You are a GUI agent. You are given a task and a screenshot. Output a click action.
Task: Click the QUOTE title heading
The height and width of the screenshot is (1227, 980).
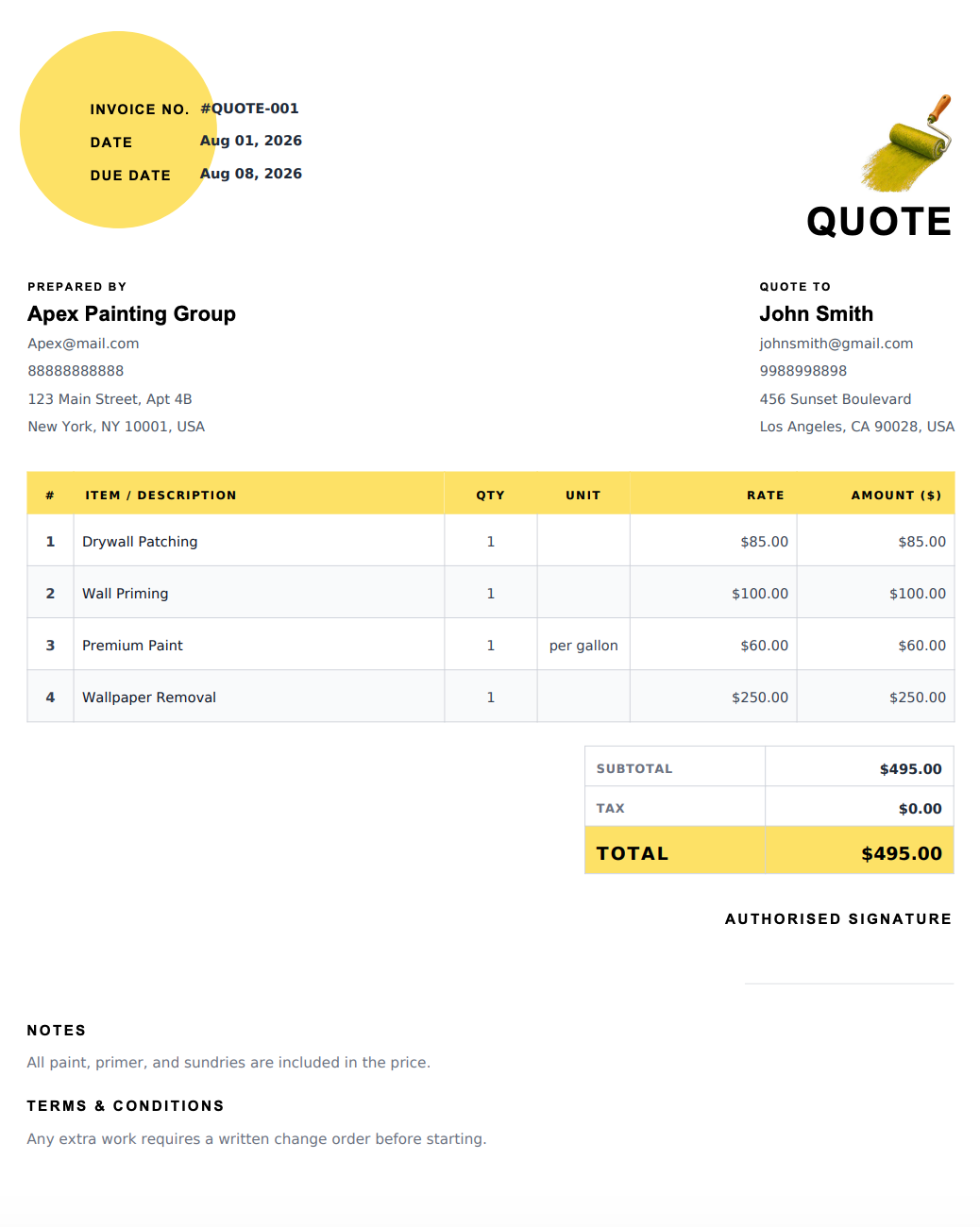pyautogui.click(x=879, y=222)
